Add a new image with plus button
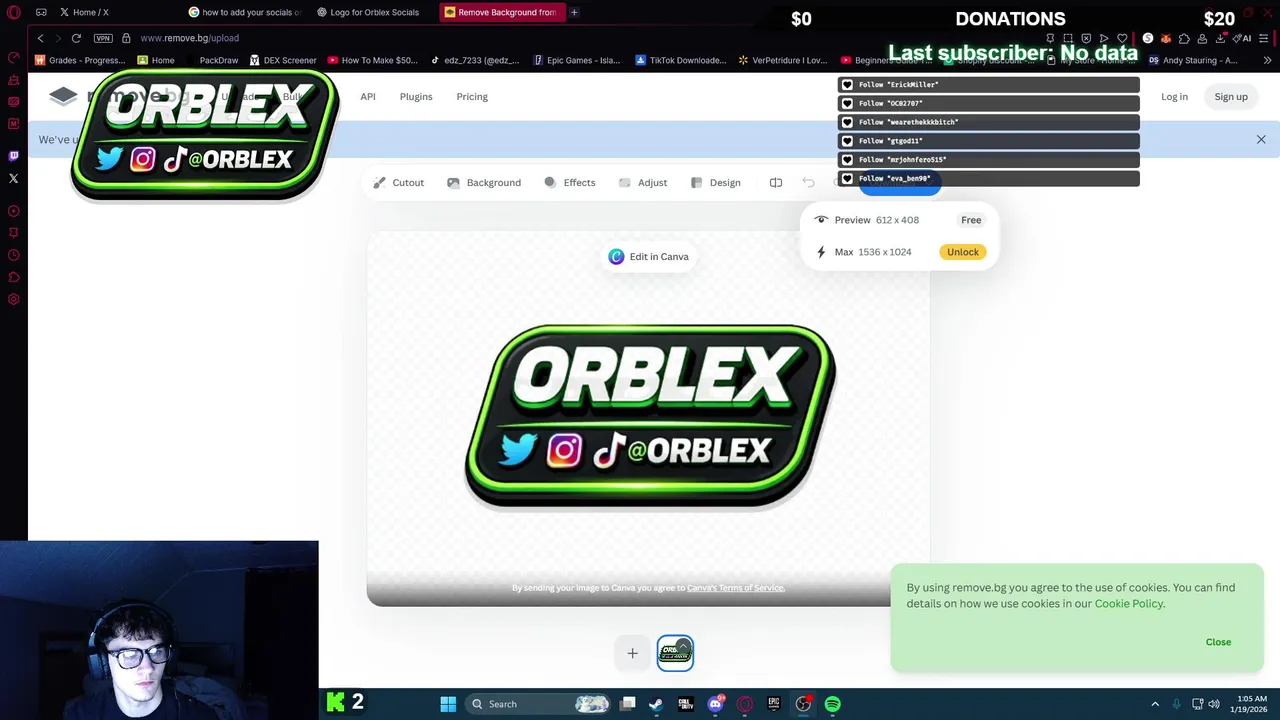The width and height of the screenshot is (1280, 720). click(632, 653)
